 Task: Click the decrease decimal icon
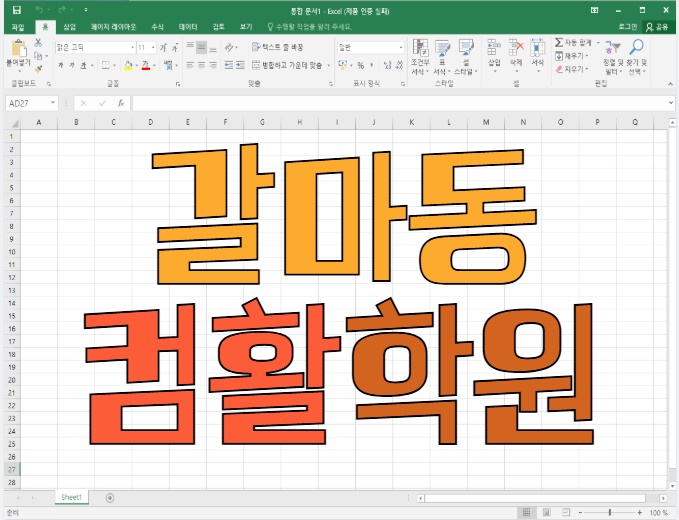coord(399,65)
